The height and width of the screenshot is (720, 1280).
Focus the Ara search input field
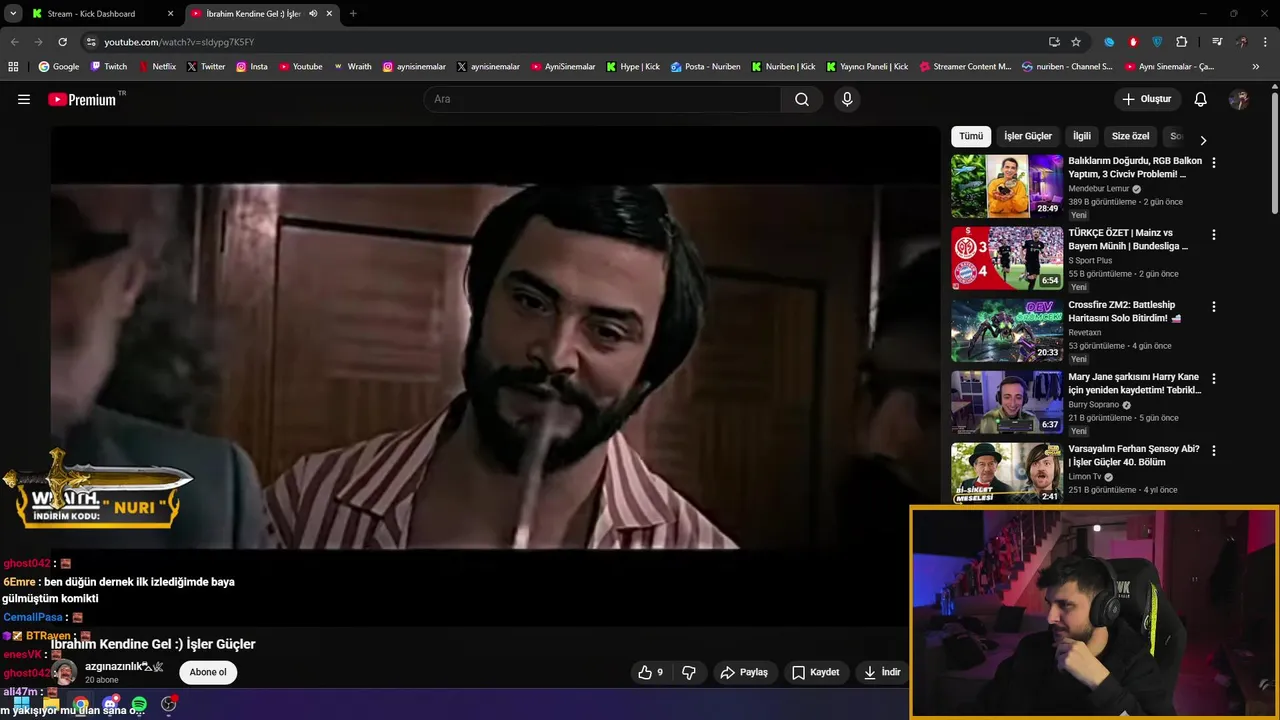(603, 99)
